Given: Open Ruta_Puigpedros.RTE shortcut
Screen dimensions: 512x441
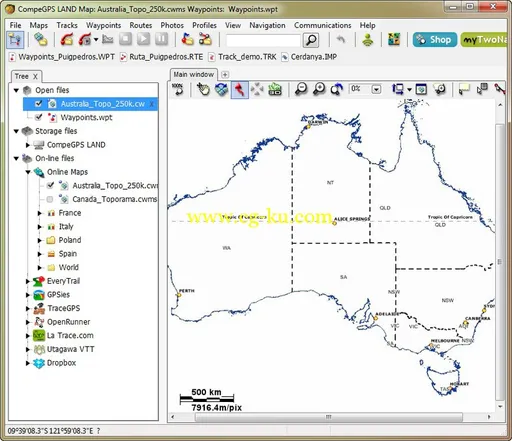Looking at the screenshot, I should 162,57.
